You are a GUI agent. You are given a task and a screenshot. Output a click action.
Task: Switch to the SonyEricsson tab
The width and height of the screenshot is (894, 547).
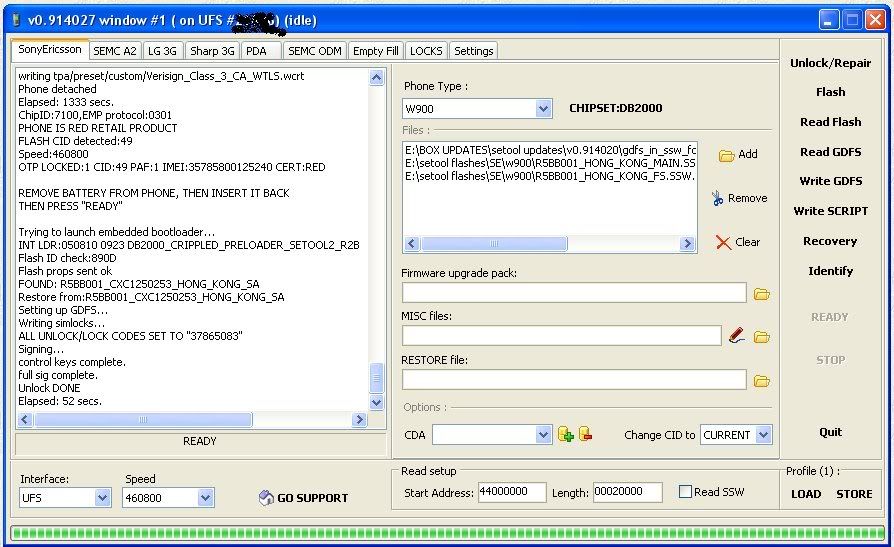(50, 50)
